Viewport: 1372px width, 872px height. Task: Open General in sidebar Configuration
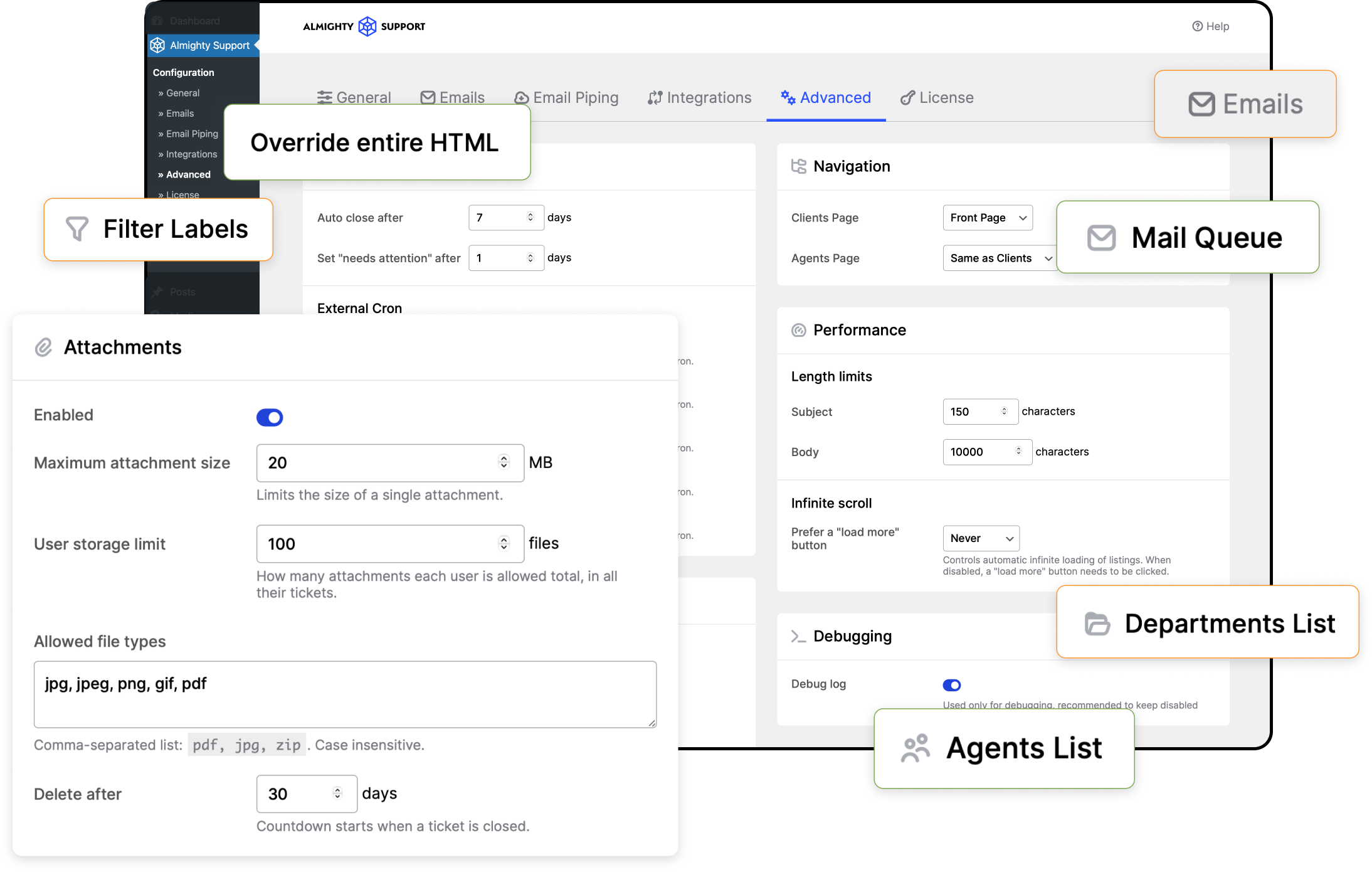pos(179,93)
